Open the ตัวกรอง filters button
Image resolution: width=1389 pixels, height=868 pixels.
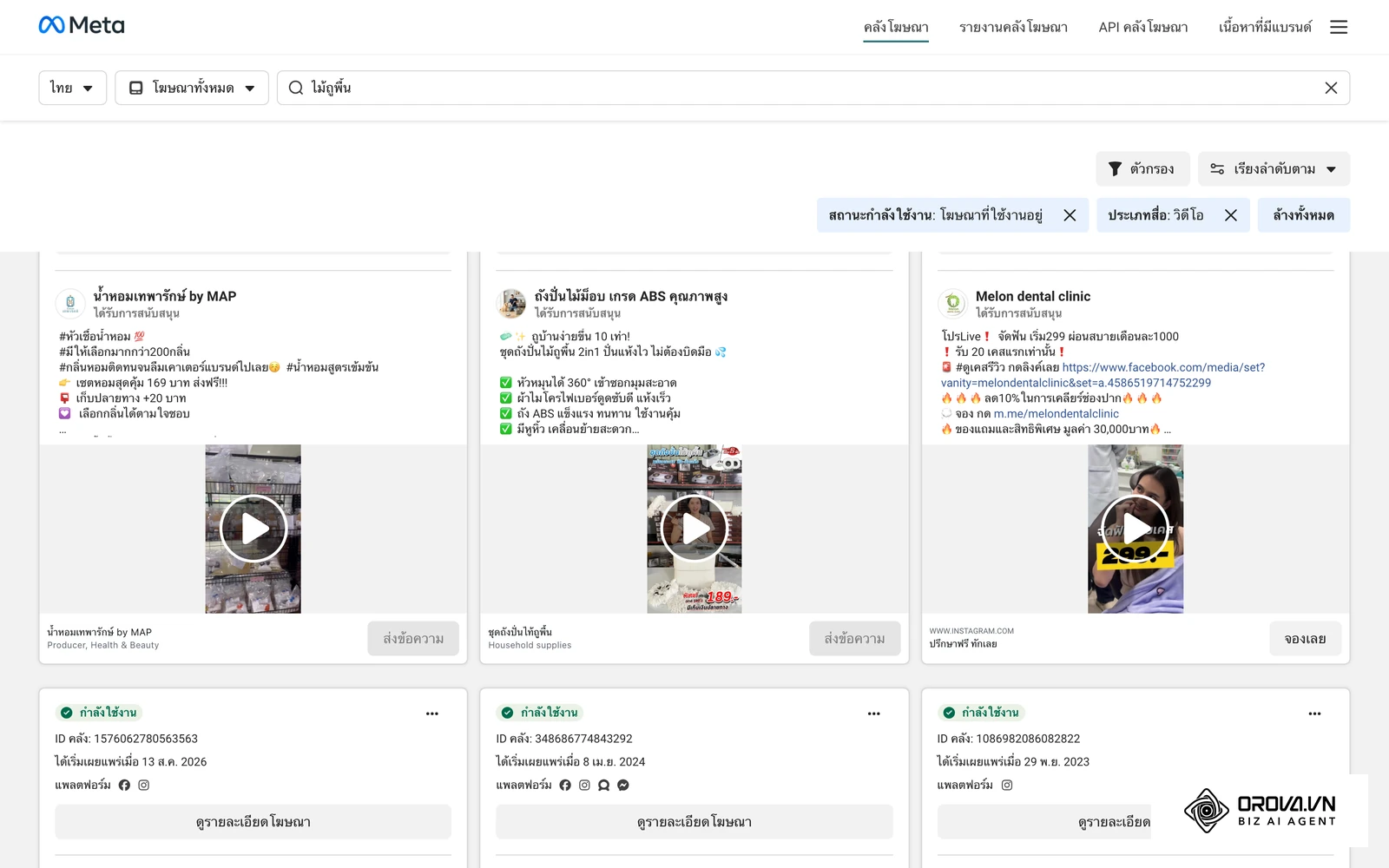tap(1142, 169)
